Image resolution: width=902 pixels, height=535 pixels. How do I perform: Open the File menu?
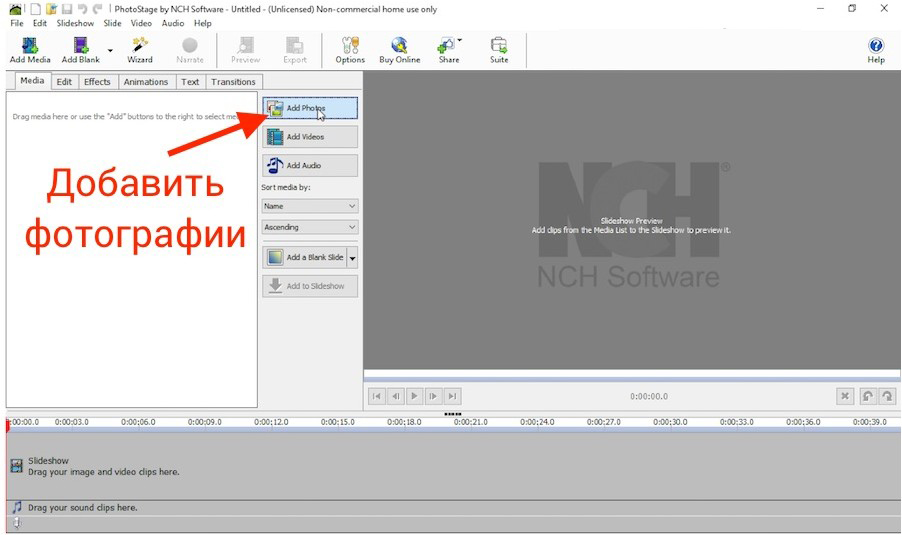(17, 23)
